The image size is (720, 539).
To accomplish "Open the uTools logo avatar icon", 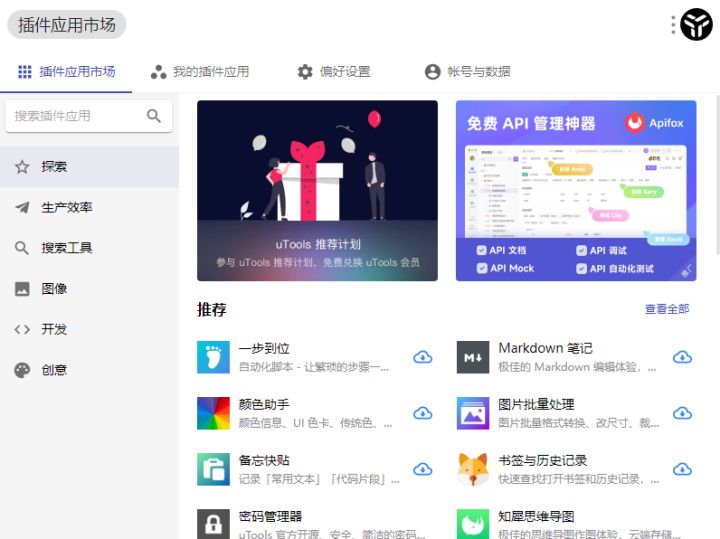I will (696, 24).
